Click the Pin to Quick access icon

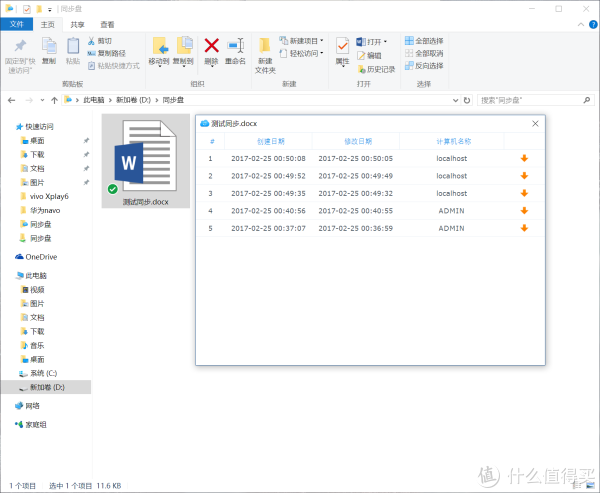(x=20, y=46)
